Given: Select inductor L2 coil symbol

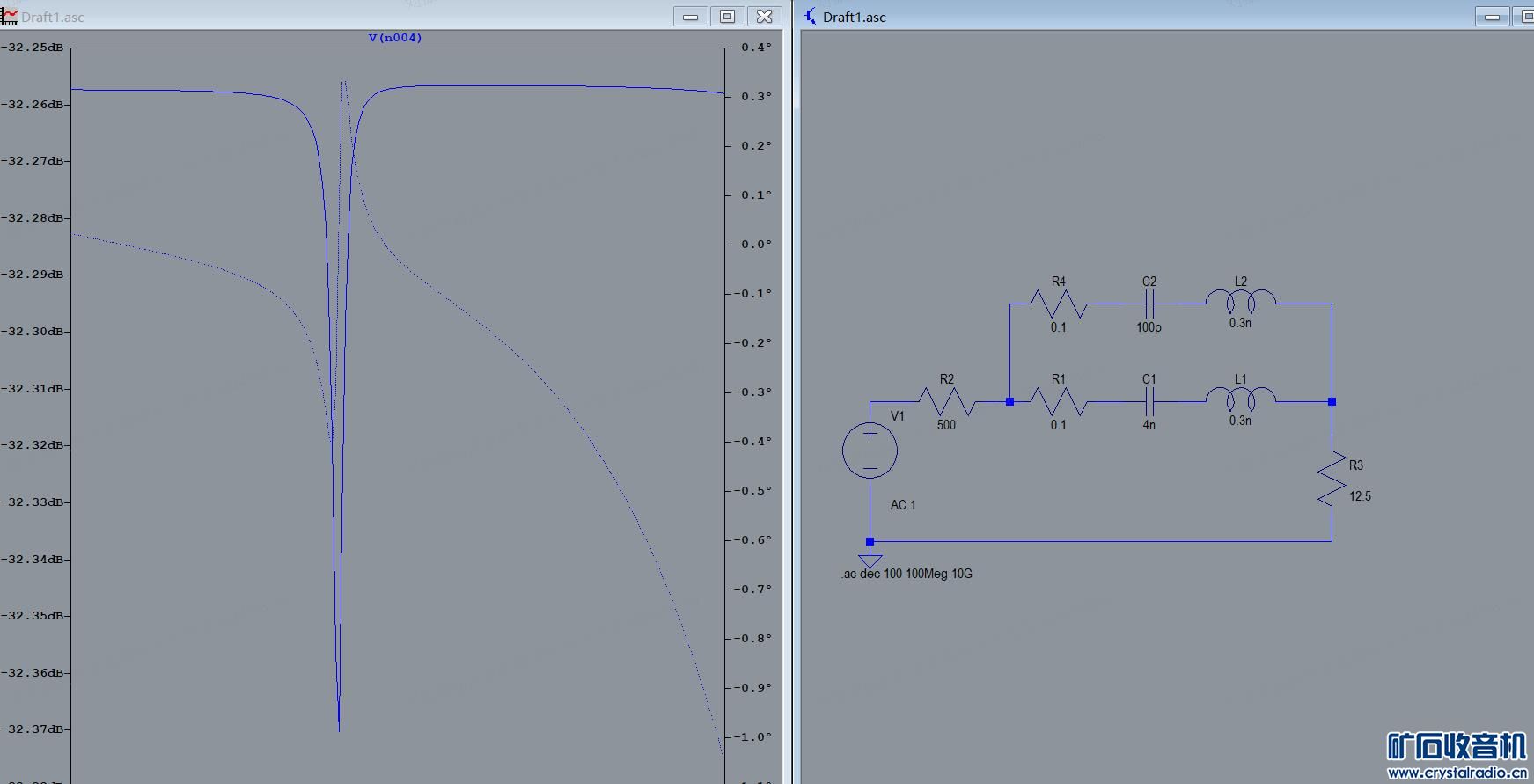Looking at the screenshot, I should click(1240, 302).
